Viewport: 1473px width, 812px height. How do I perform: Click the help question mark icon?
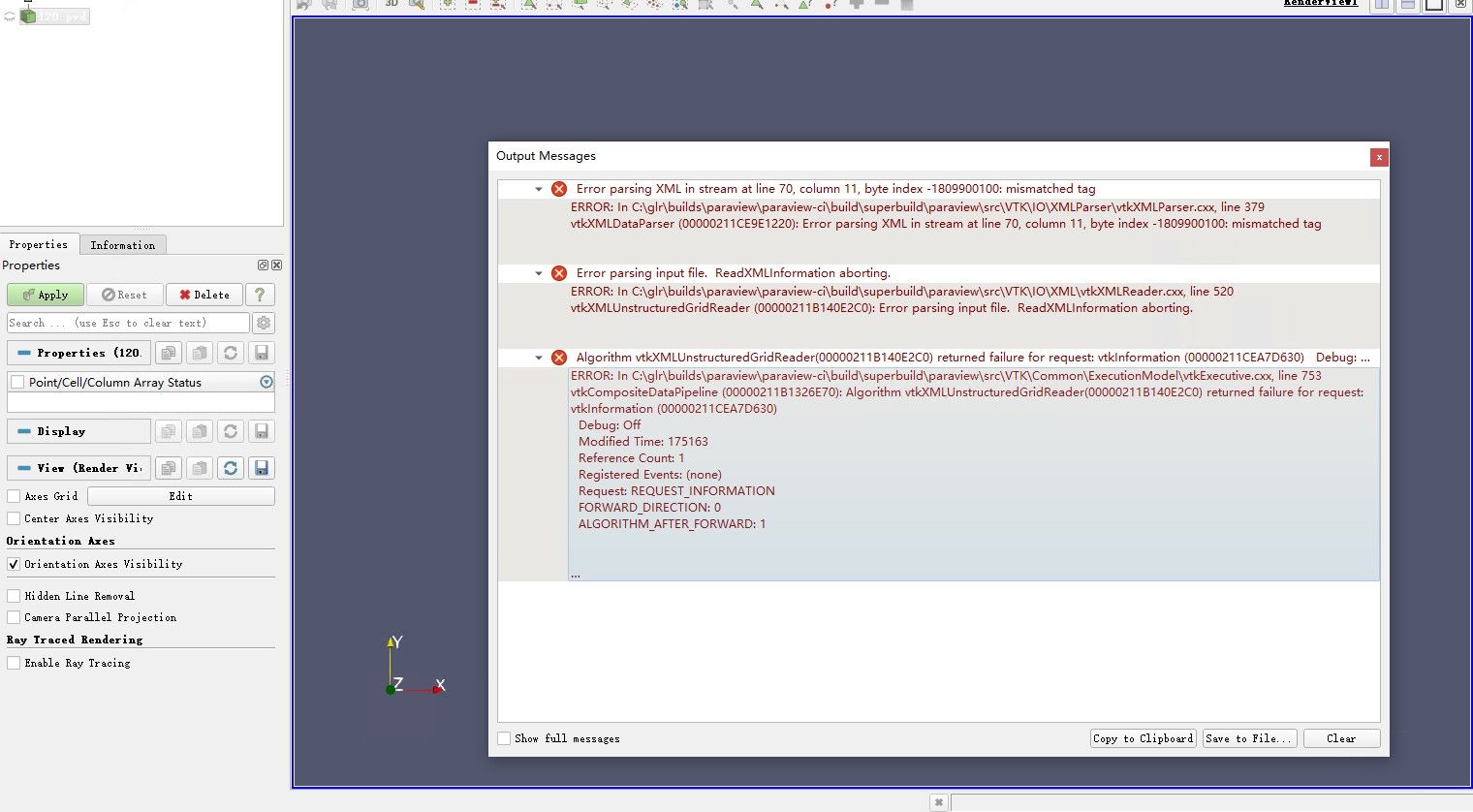coord(260,295)
